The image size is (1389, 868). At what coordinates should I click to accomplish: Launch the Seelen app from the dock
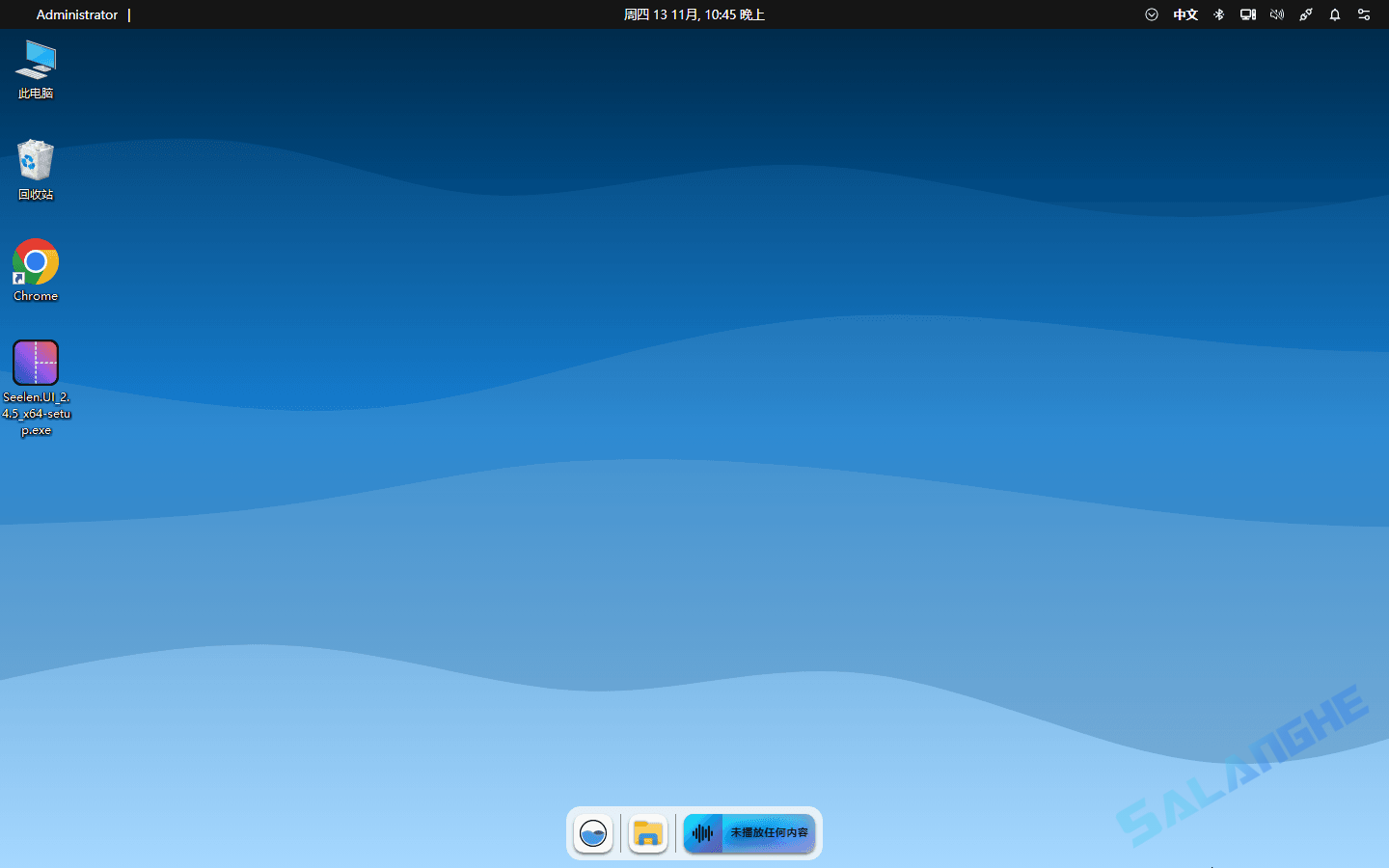(x=591, y=833)
